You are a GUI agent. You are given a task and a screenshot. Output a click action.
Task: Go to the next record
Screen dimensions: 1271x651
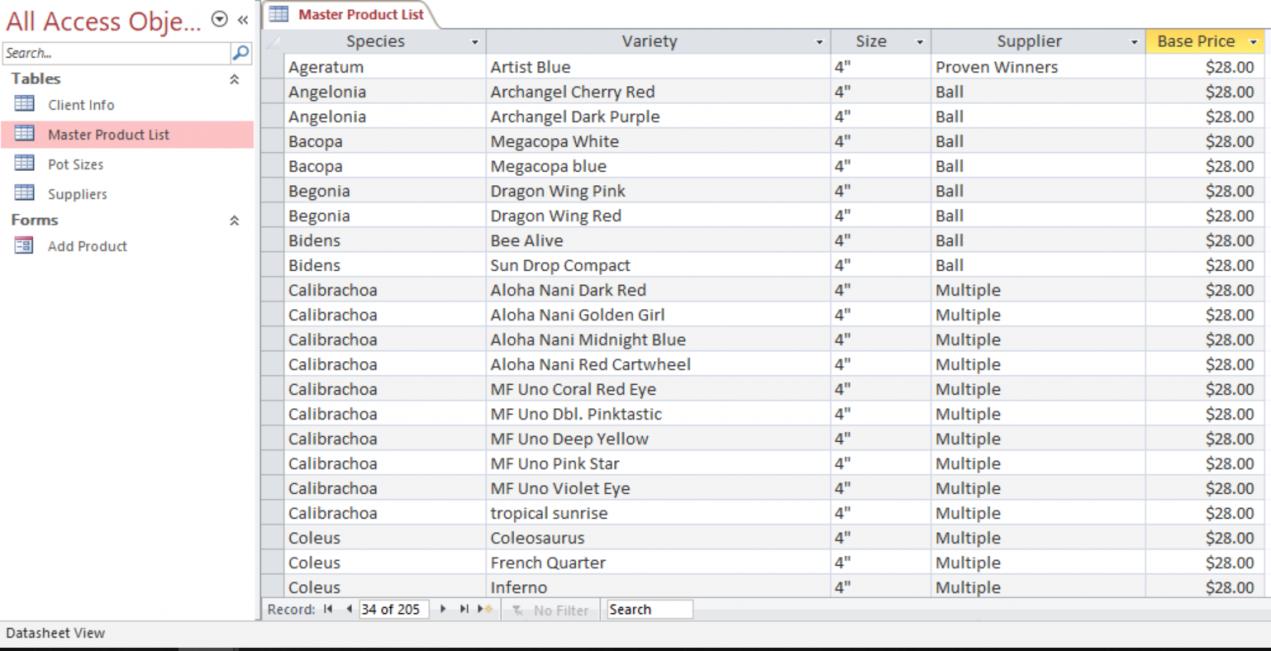point(443,609)
